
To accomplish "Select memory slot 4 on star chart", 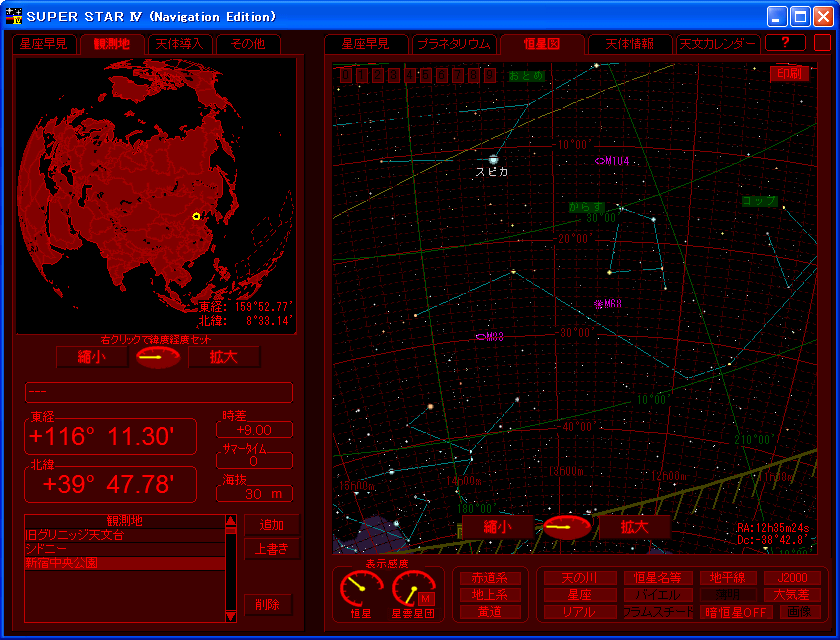I will (410, 76).
